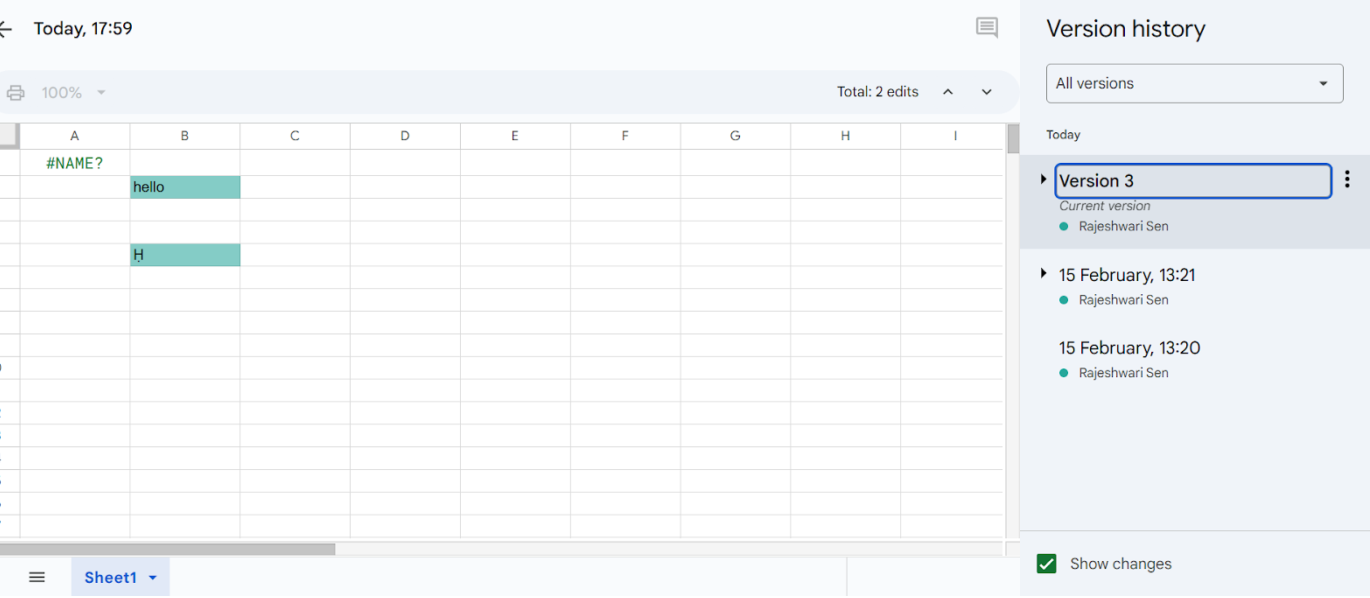Click the horizontal scrollbar below the grid
Screen dimensions: 1370x598
(x=168, y=549)
